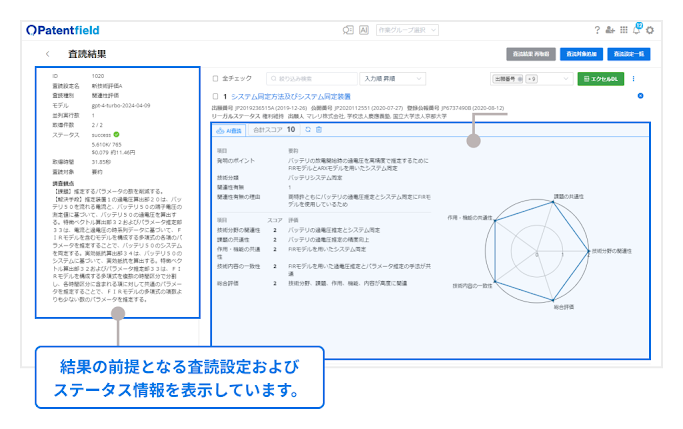Open the apps grid menu icon

(x=625, y=30)
